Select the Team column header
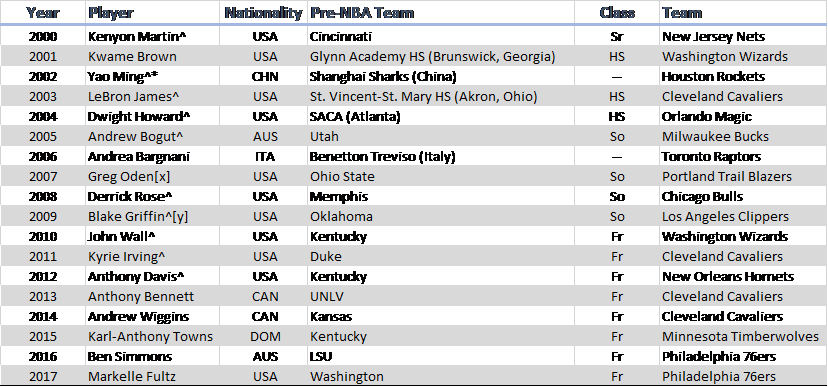828x387 pixels. [x=744, y=12]
